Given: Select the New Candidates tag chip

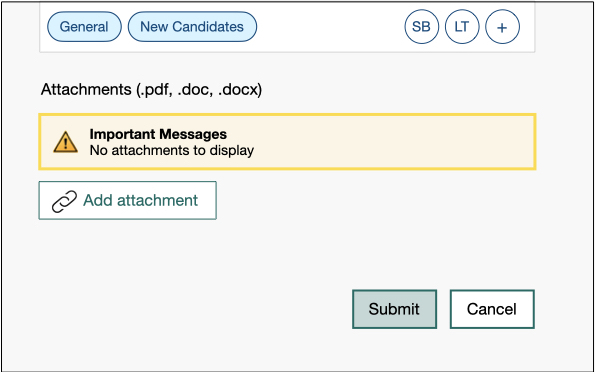Looking at the screenshot, I should [x=192, y=27].
